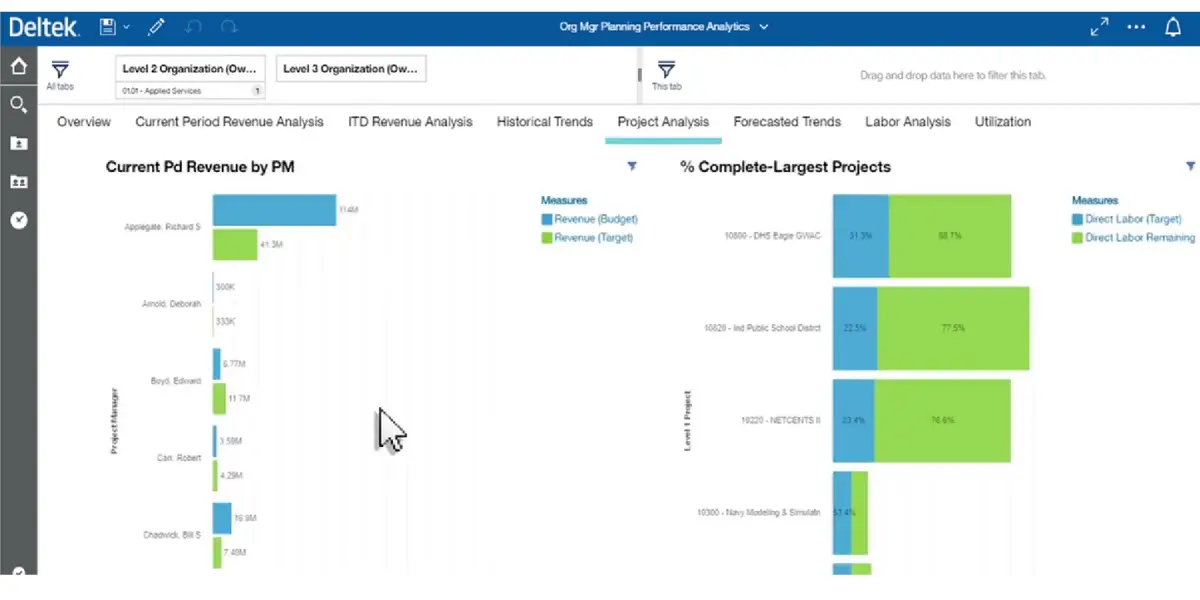This screenshot has width=1200, height=600.
Task: Open the team folder sidebar icon
Action: [x=19, y=182]
